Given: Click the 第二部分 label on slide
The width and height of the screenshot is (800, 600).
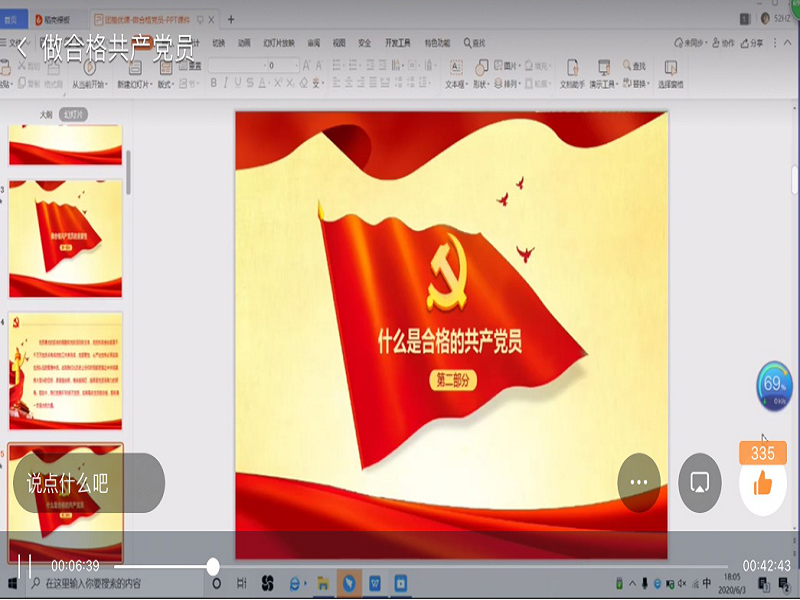Looking at the screenshot, I should click(453, 380).
